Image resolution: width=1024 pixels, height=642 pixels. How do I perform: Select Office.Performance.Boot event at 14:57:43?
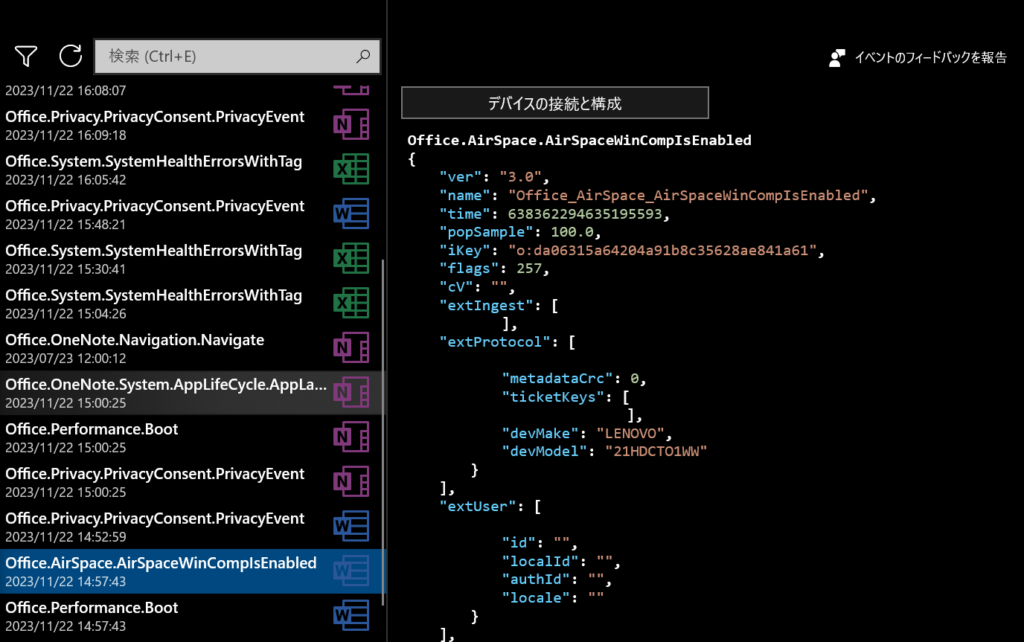pos(191,615)
